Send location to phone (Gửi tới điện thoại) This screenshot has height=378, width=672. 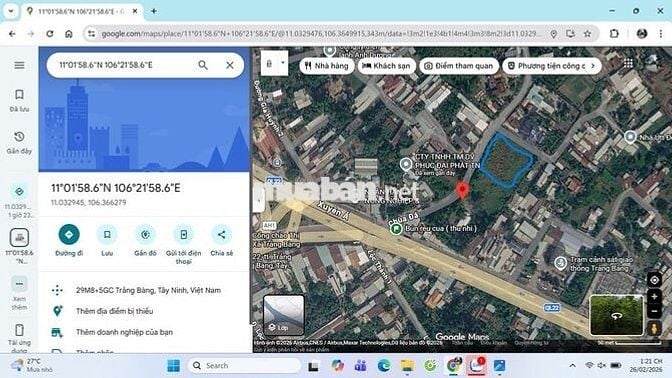(x=183, y=244)
